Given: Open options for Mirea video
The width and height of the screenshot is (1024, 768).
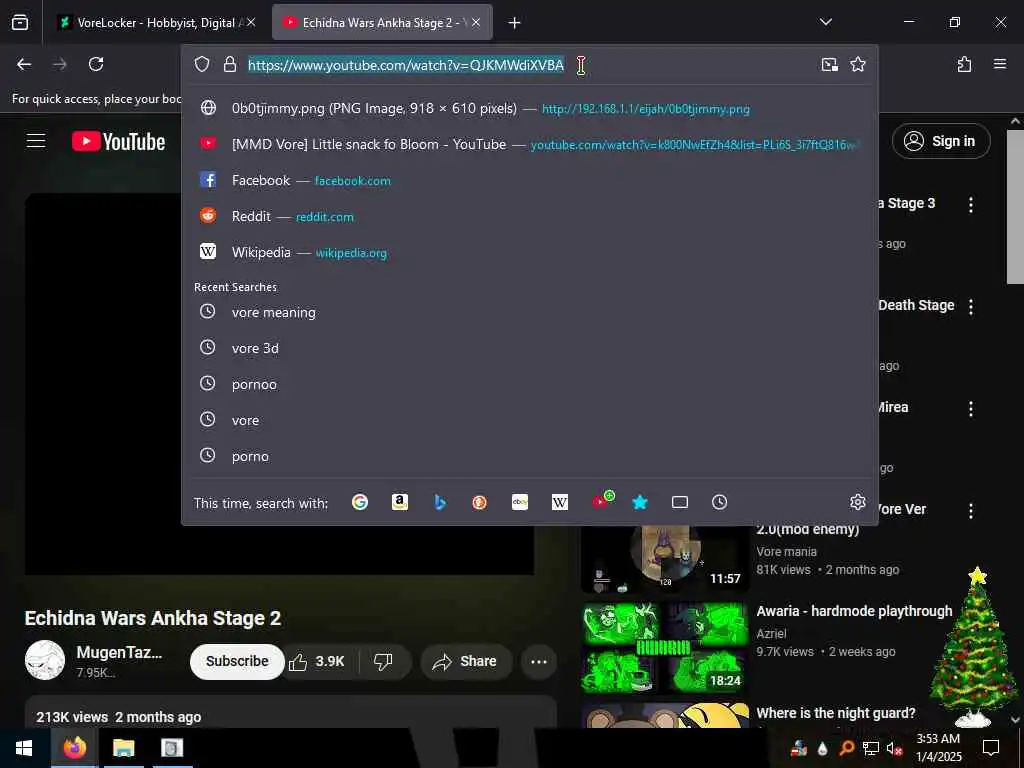Looking at the screenshot, I should click(971, 408).
